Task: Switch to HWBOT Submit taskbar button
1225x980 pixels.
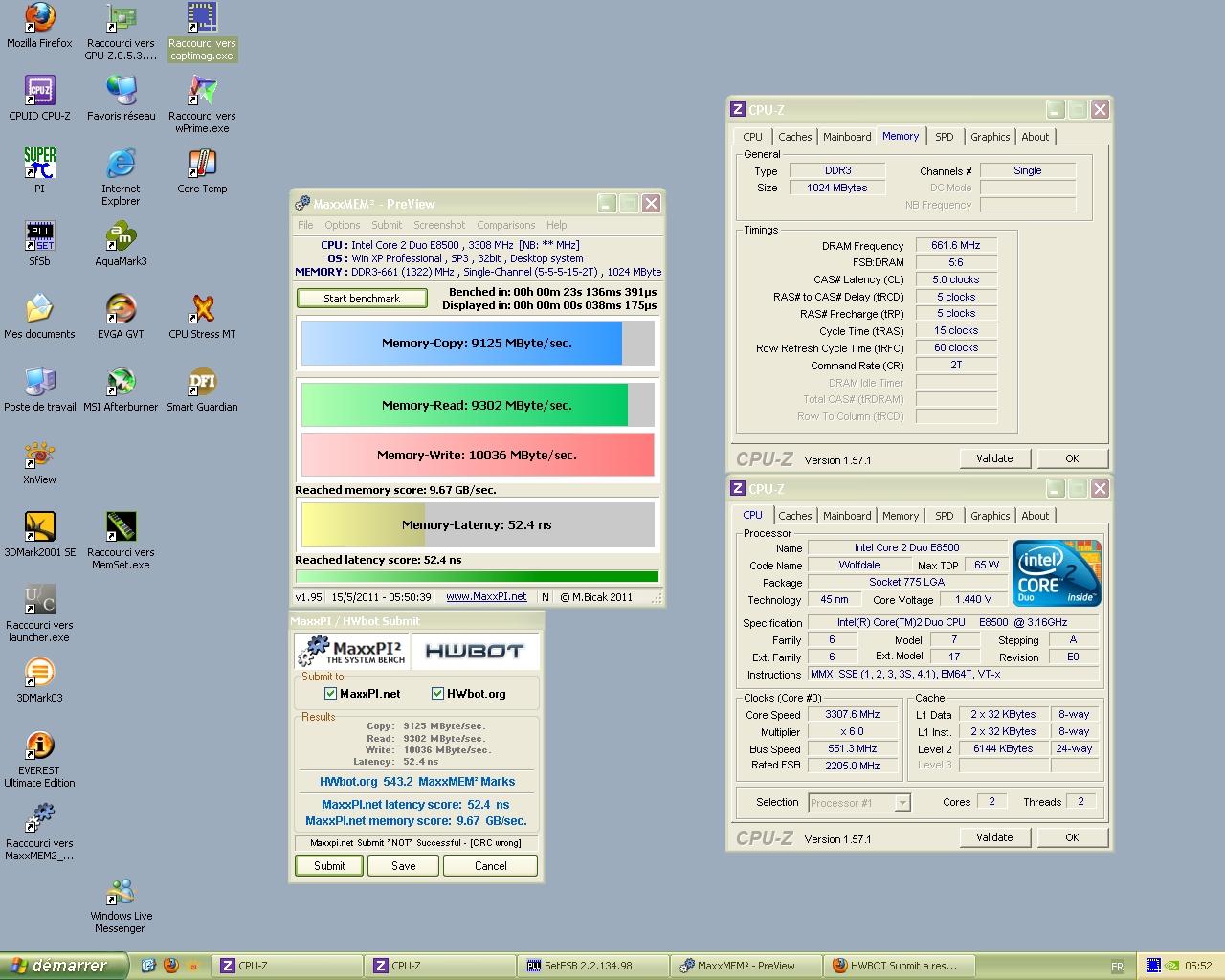Action: pos(899,966)
